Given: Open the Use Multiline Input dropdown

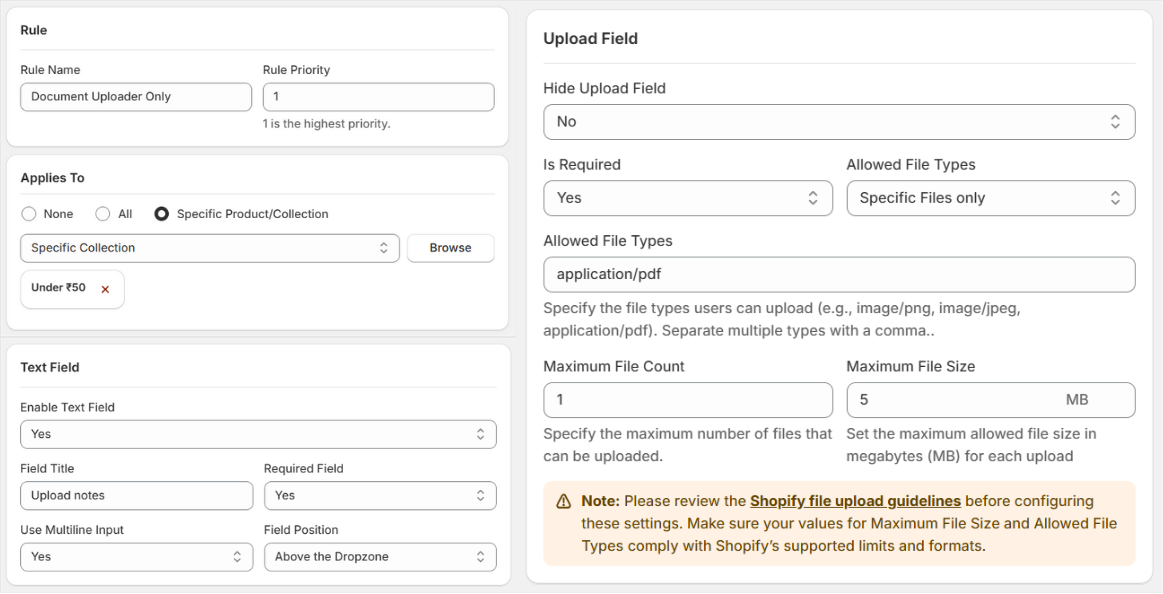Looking at the screenshot, I should point(136,557).
